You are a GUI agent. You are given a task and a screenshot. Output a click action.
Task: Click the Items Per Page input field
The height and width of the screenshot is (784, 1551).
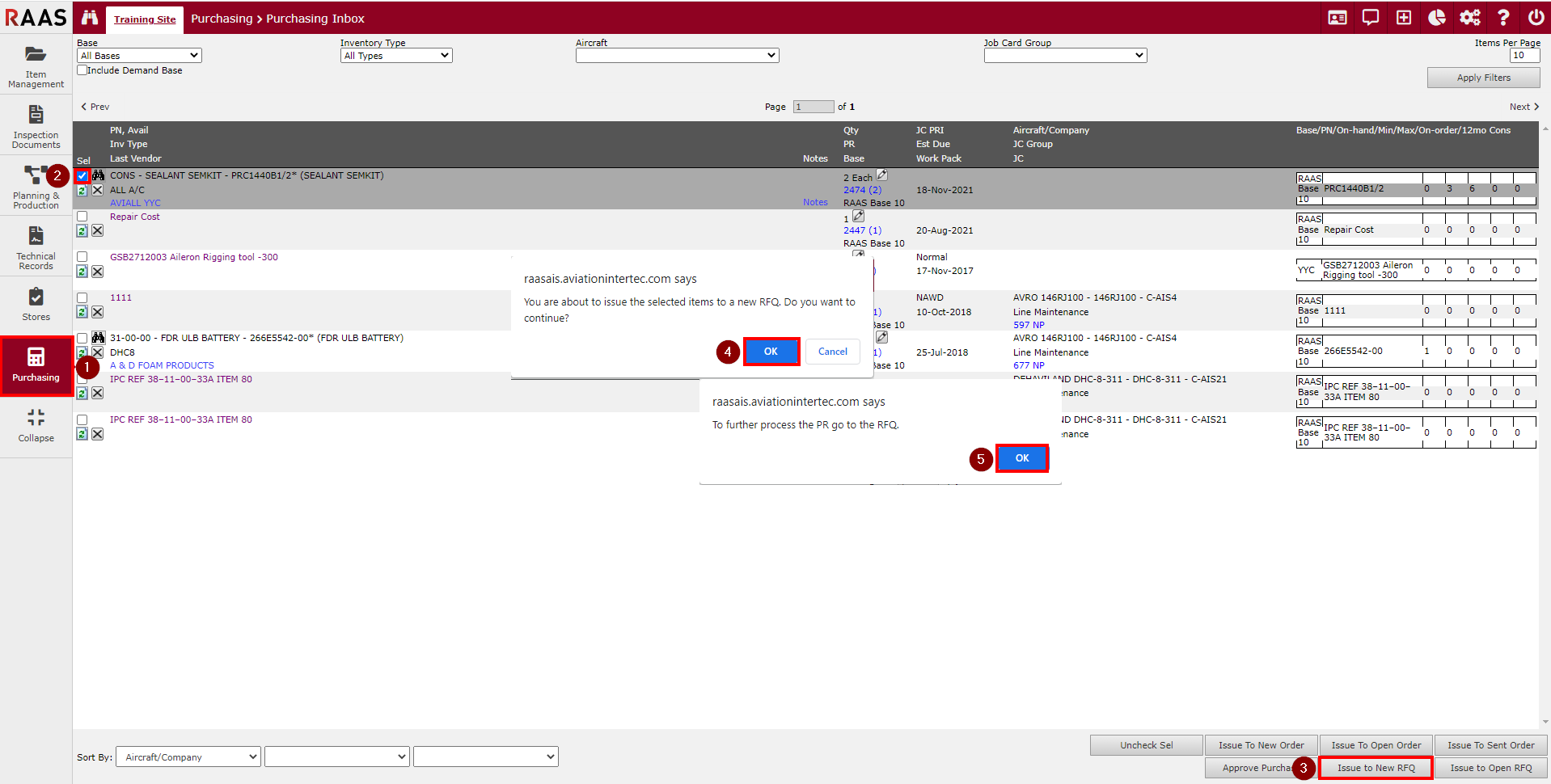1524,56
